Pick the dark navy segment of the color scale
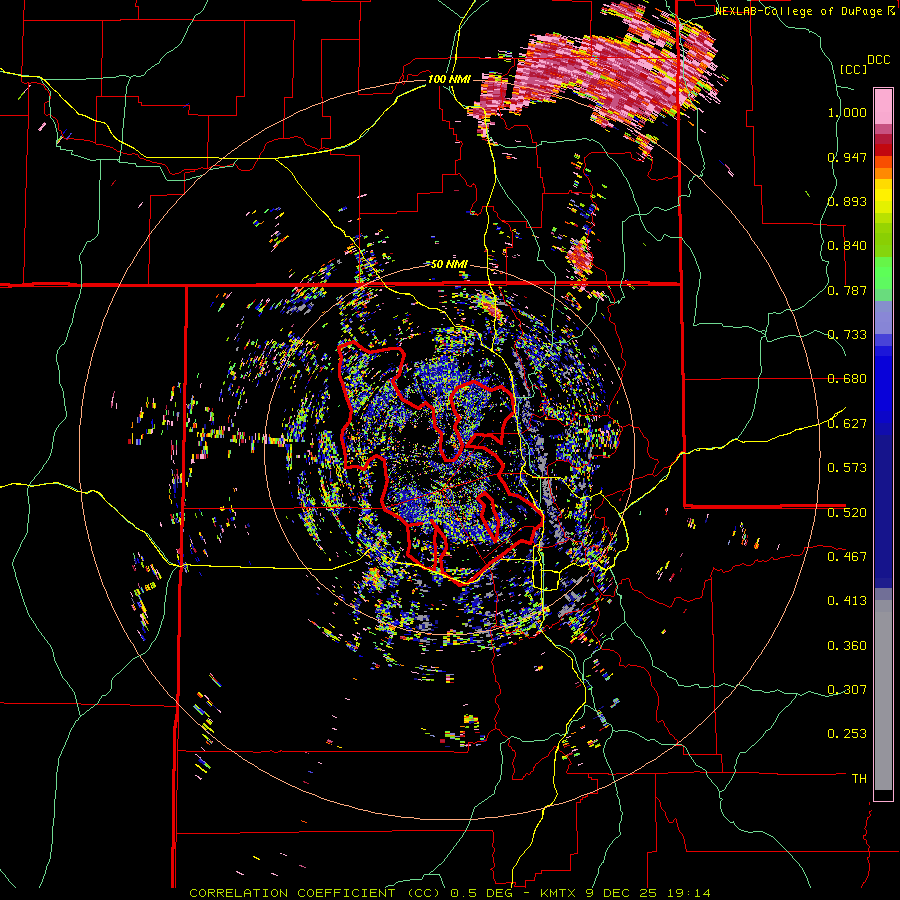This screenshot has width=900, height=900. point(883,511)
